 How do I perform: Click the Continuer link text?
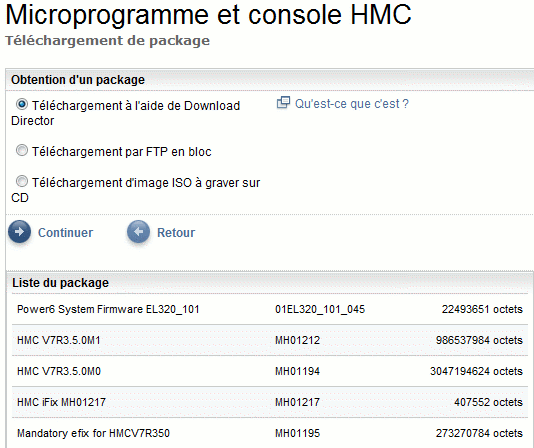click(65, 233)
